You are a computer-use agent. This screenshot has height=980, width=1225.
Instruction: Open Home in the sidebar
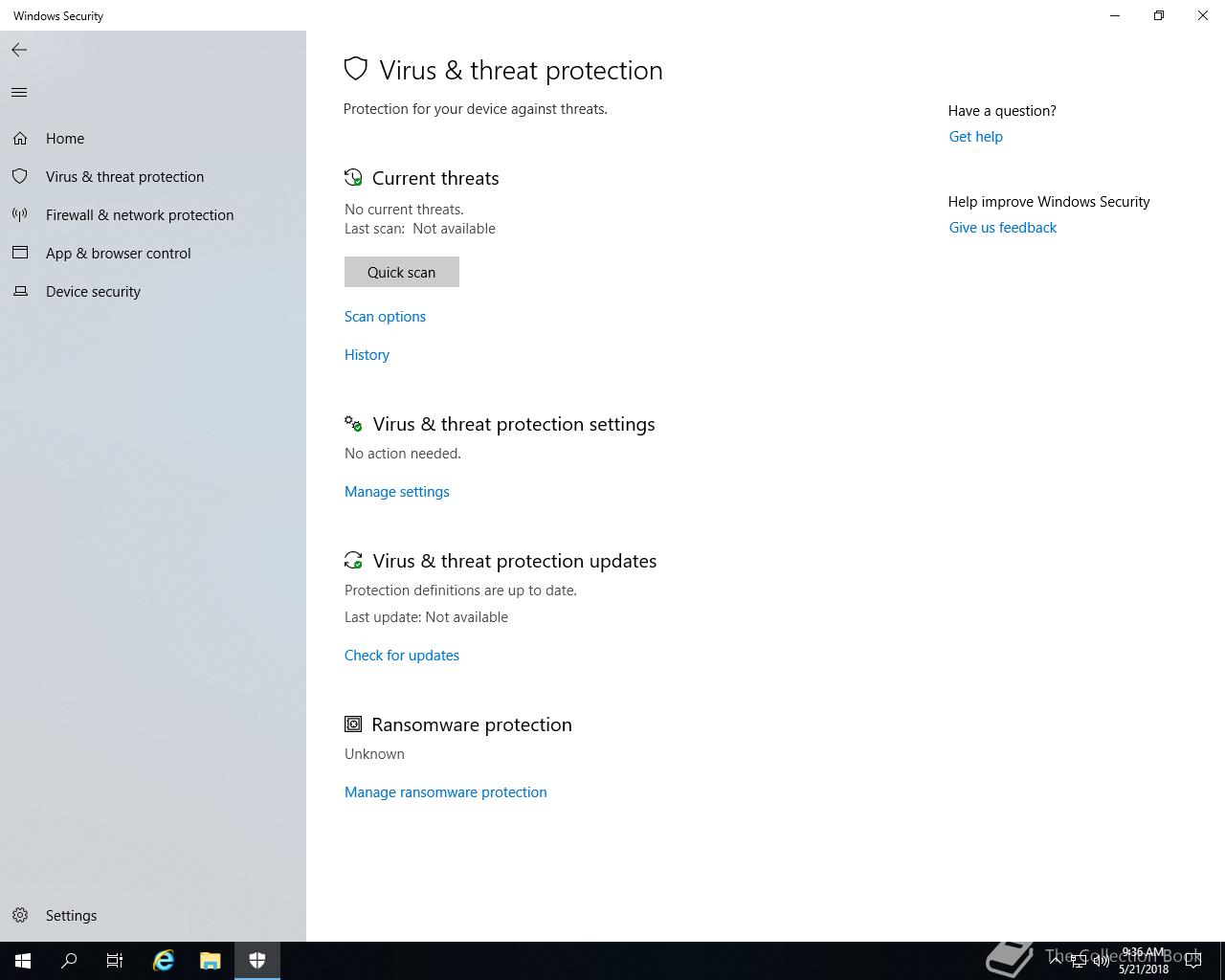(x=153, y=139)
